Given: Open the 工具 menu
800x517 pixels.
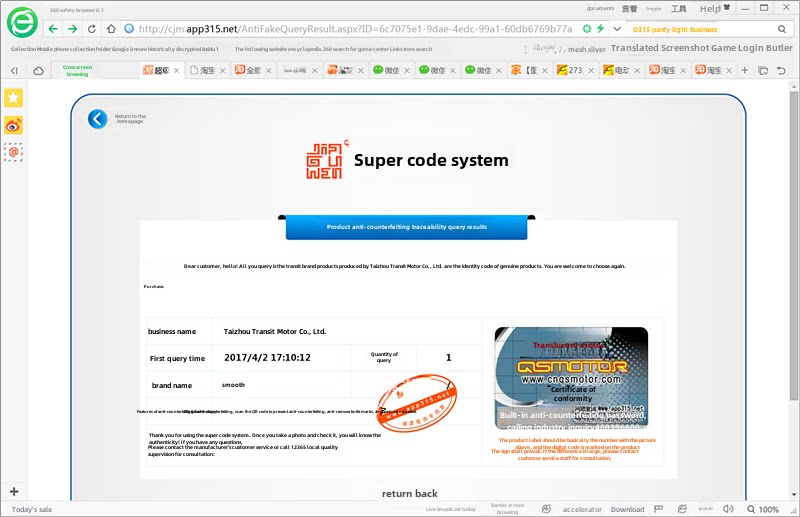Looking at the screenshot, I should click(679, 9).
